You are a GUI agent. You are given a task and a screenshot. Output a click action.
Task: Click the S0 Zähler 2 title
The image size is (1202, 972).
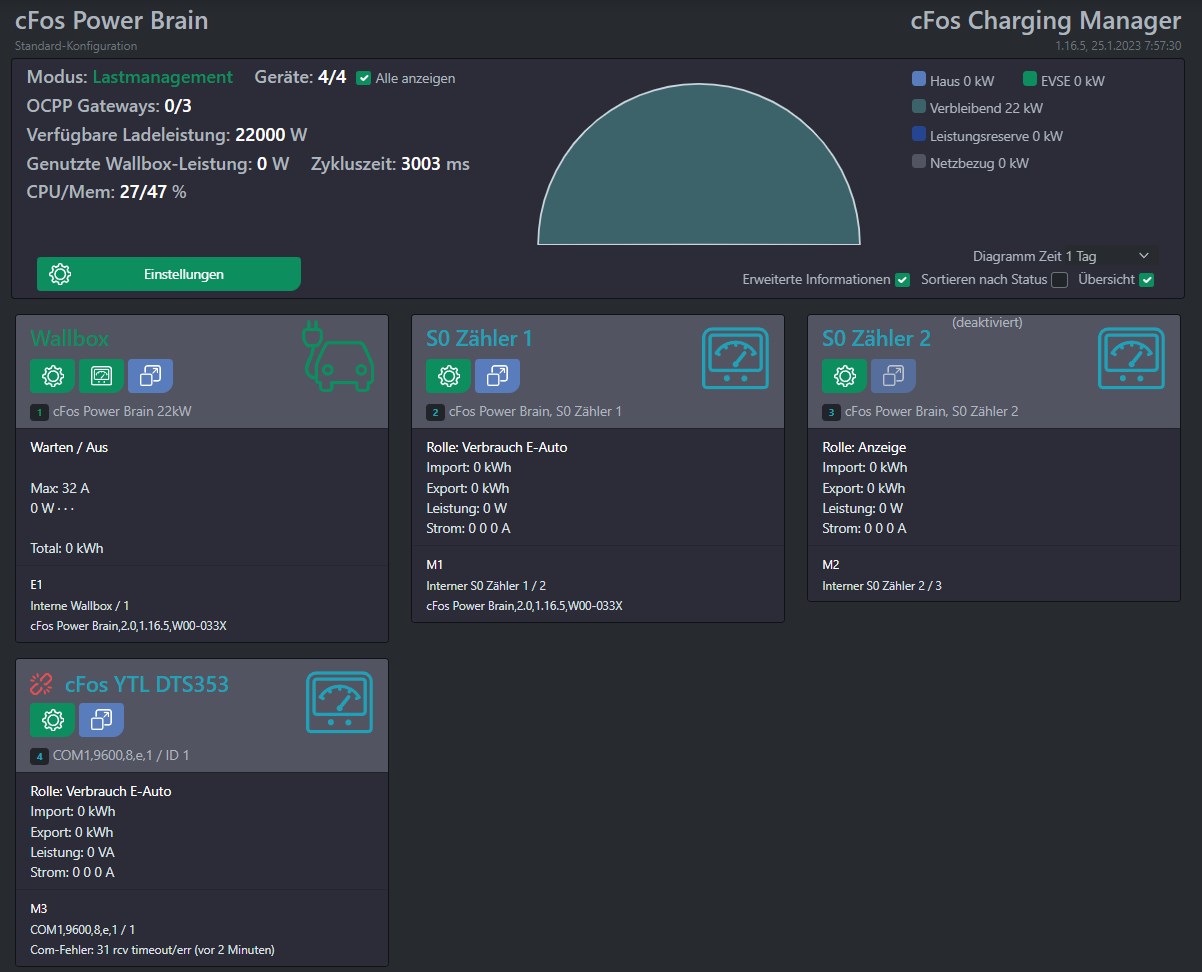pyautogui.click(x=876, y=338)
